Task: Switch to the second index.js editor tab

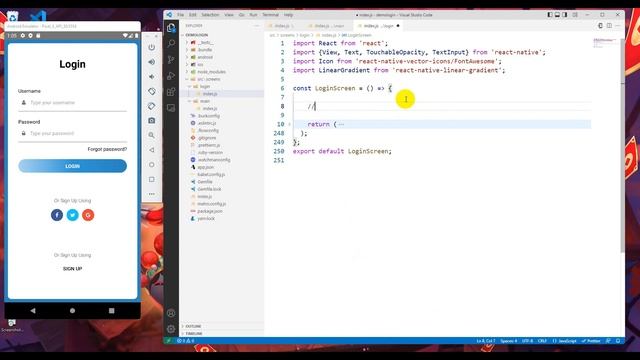Action: (x=329, y=26)
